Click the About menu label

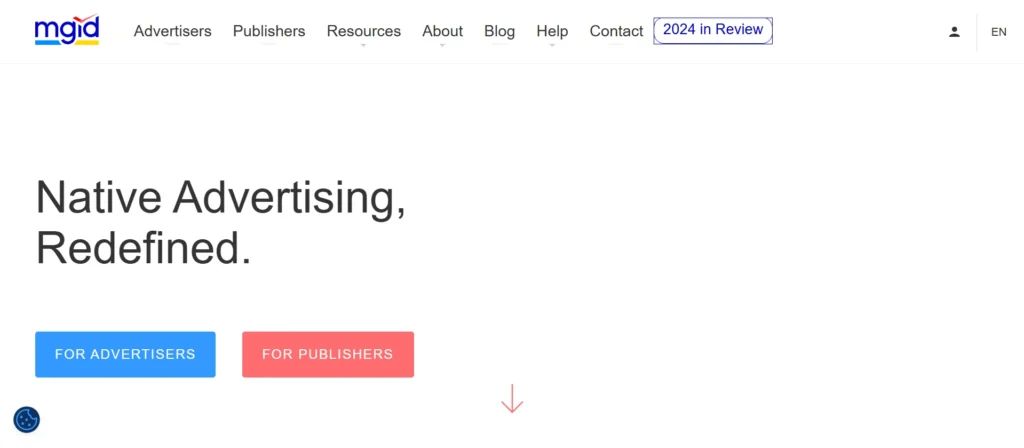point(442,31)
